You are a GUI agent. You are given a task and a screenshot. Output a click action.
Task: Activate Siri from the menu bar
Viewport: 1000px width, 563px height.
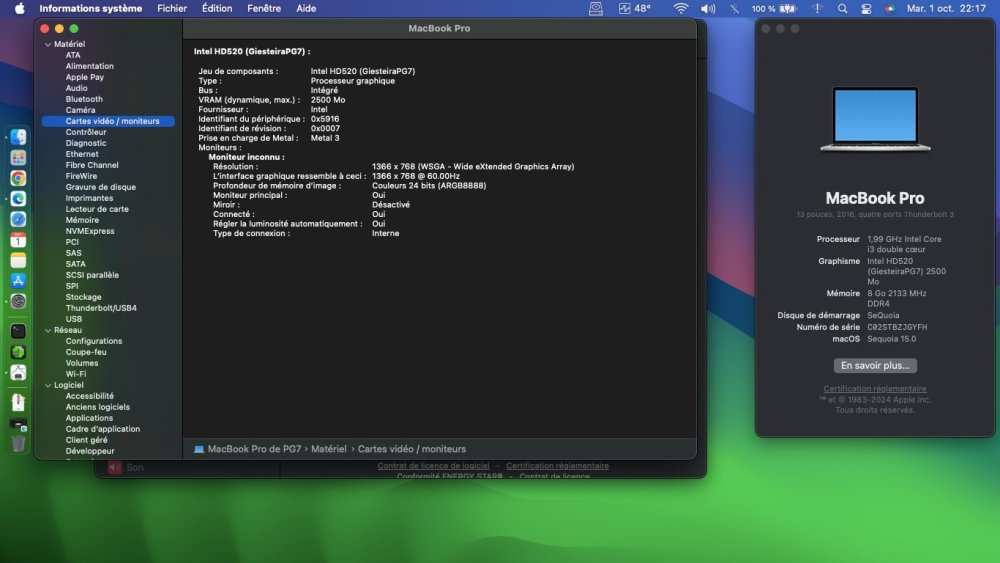[890, 8]
